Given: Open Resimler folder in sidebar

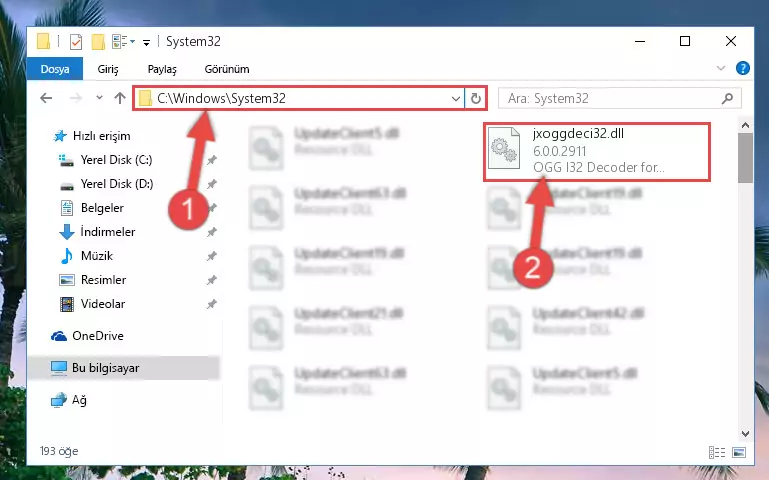Looking at the screenshot, I should click(103, 280).
